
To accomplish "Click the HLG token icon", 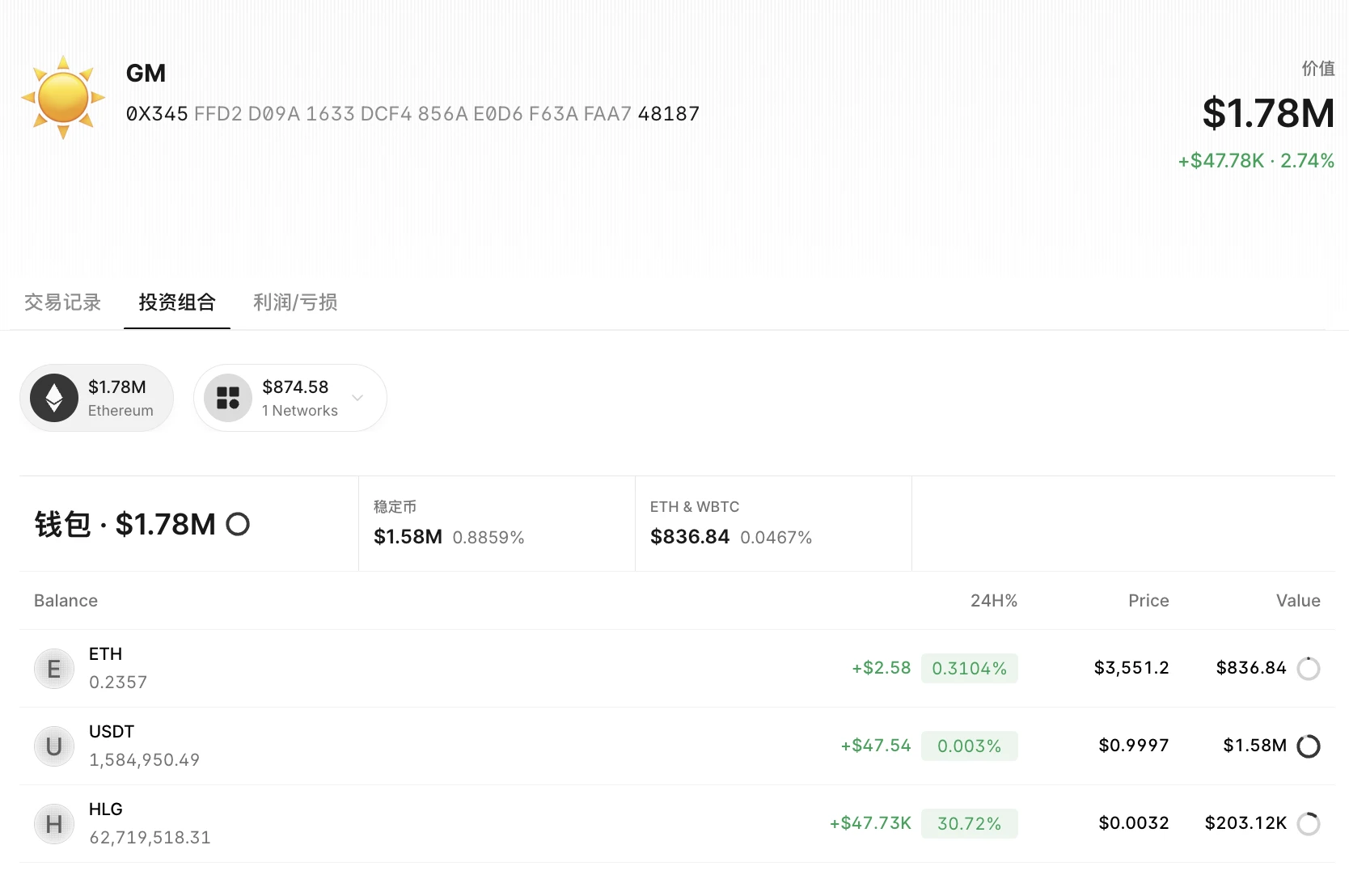I will click(x=54, y=824).
